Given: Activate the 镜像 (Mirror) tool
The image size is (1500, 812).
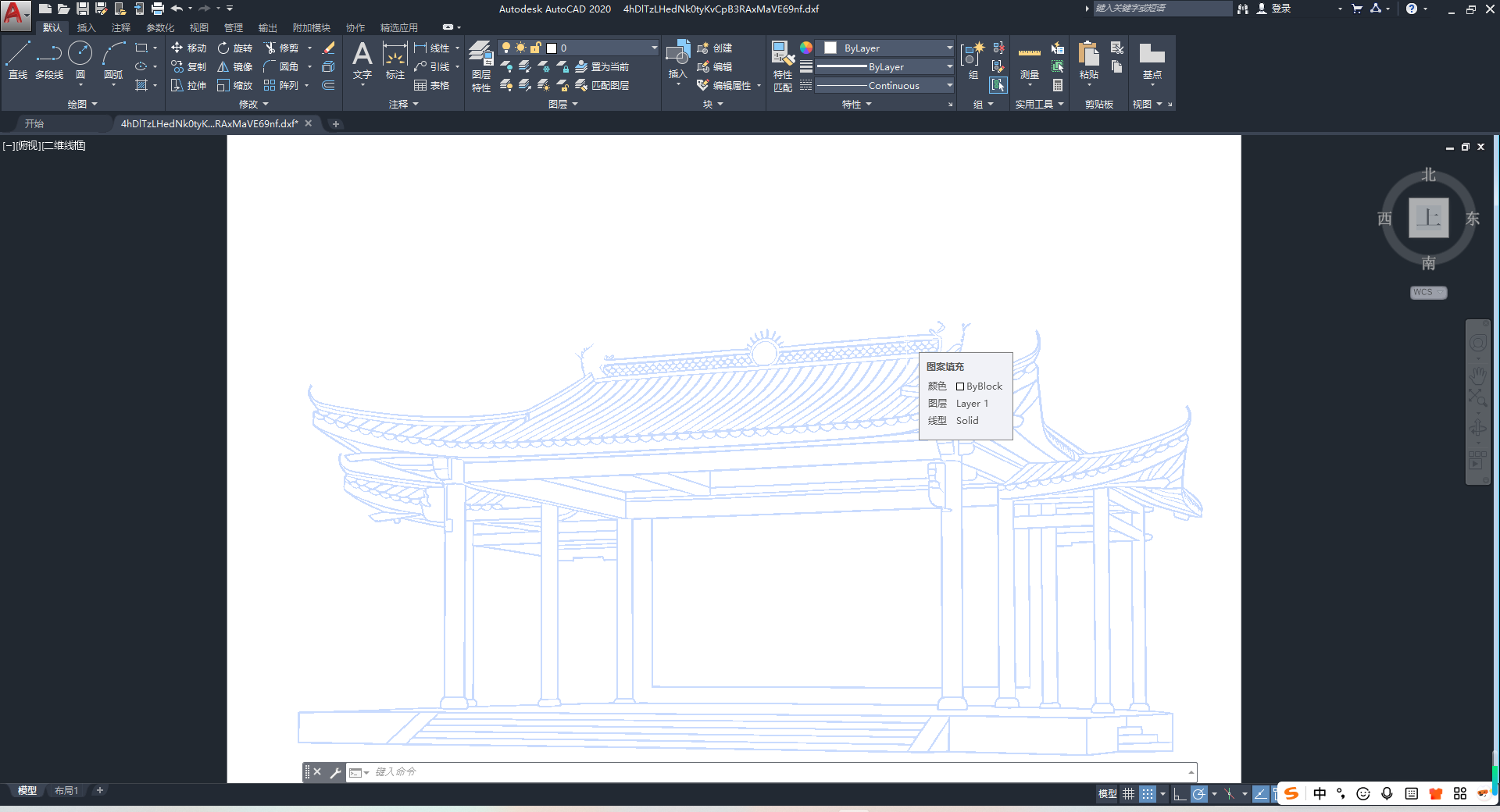Looking at the screenshot, I should pos(234,67).
